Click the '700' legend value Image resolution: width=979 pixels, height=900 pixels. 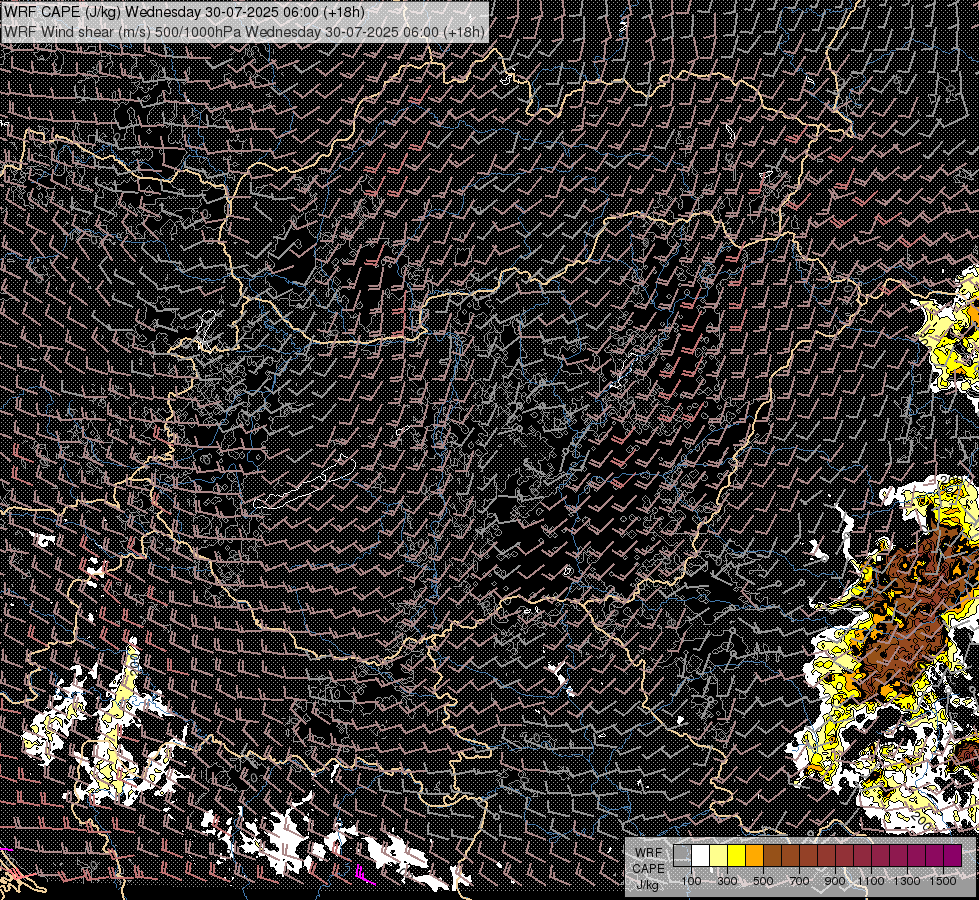coord(799,881)
